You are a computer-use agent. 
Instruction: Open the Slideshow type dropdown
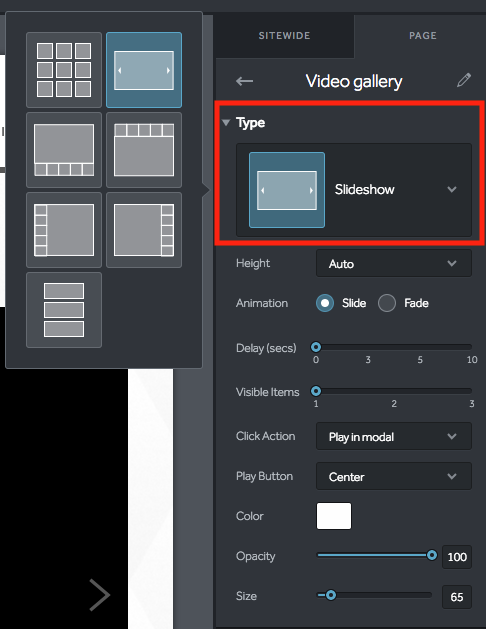tap(354, 190)
